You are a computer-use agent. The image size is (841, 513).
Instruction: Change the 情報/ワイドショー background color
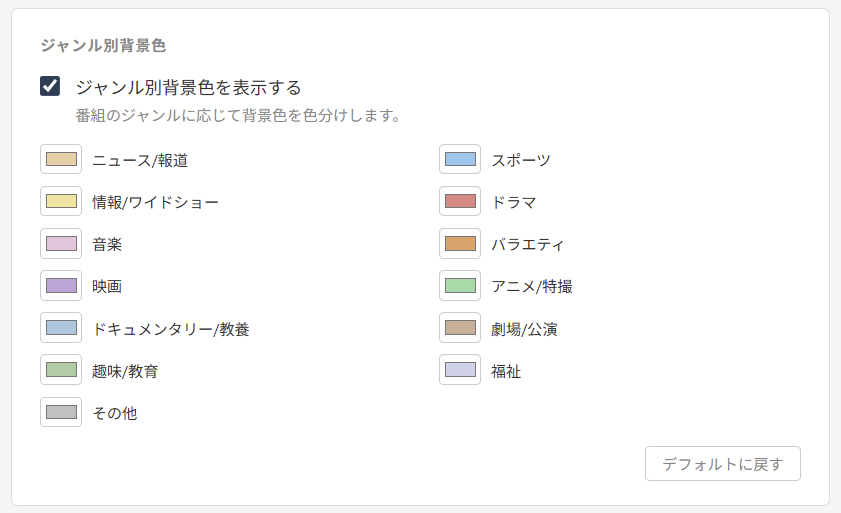(61, 202)
